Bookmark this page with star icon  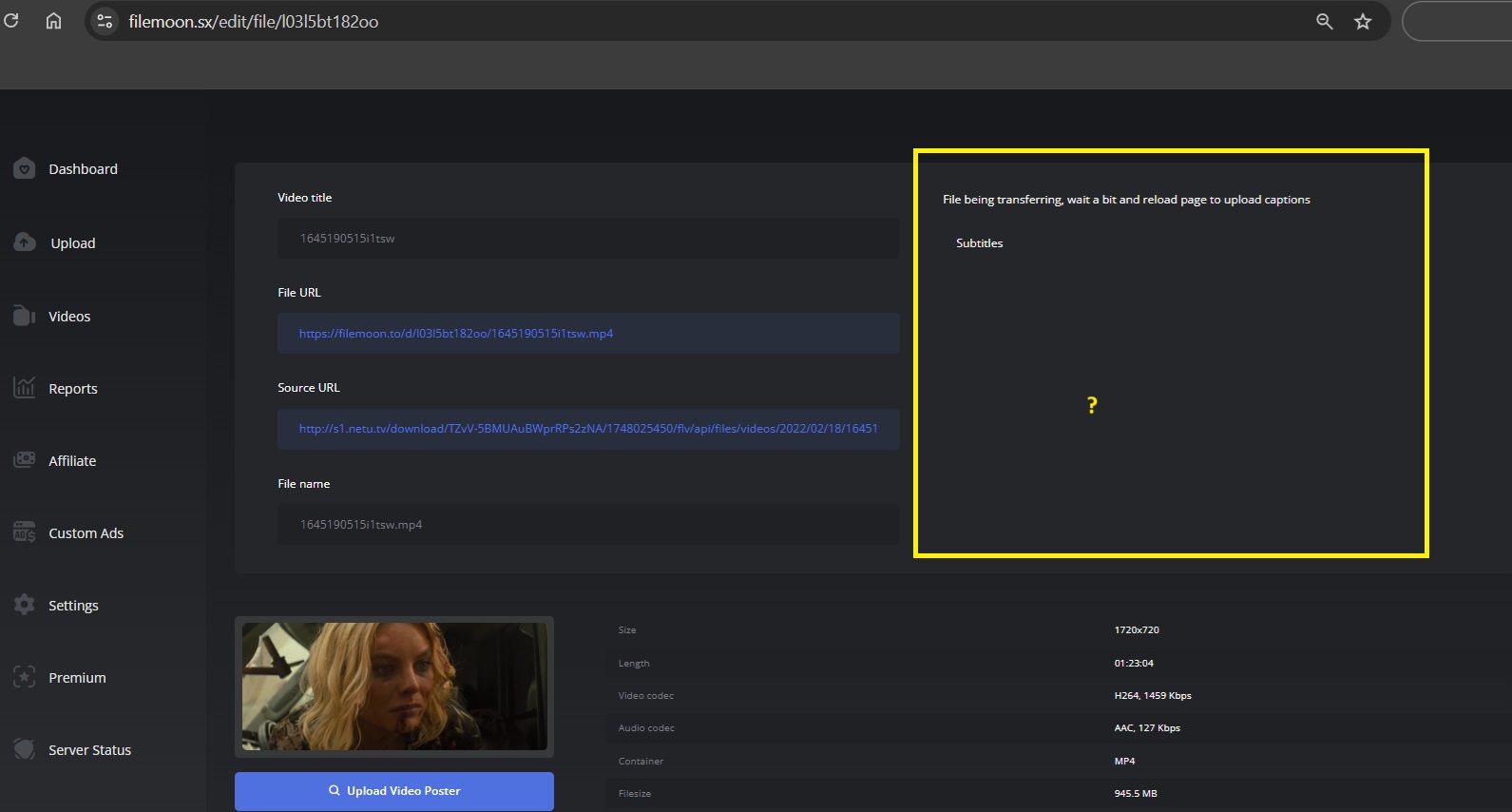[x=1363, y=21]
